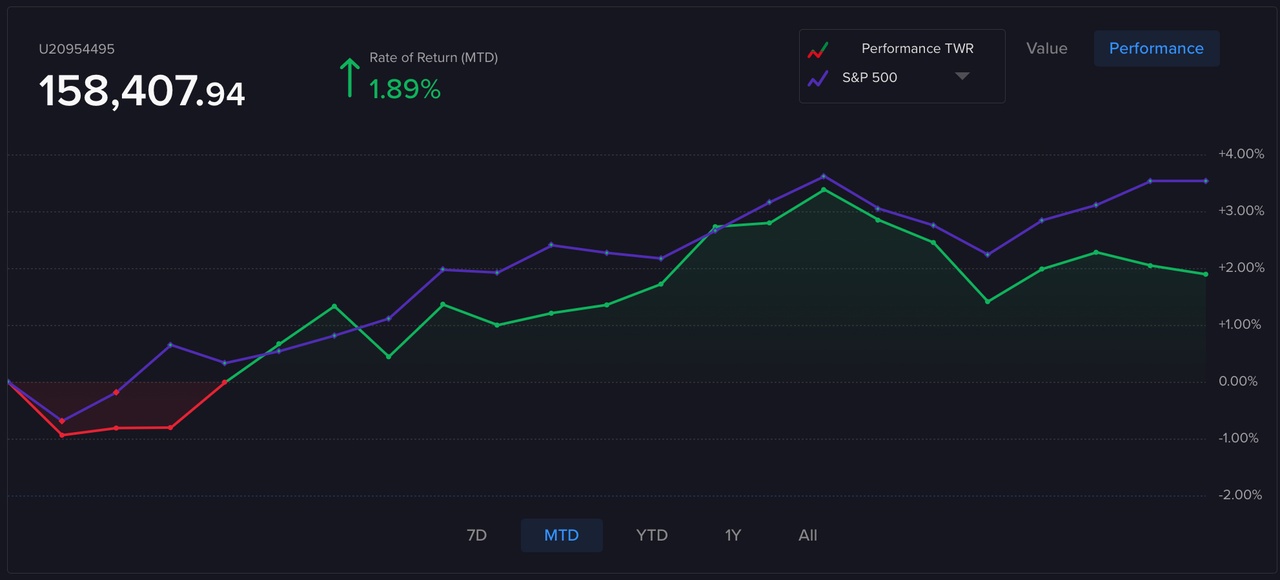1280x580 pixels.
Task: Expand the benchmark legend dropdown arrow
Action: point(962,76)
